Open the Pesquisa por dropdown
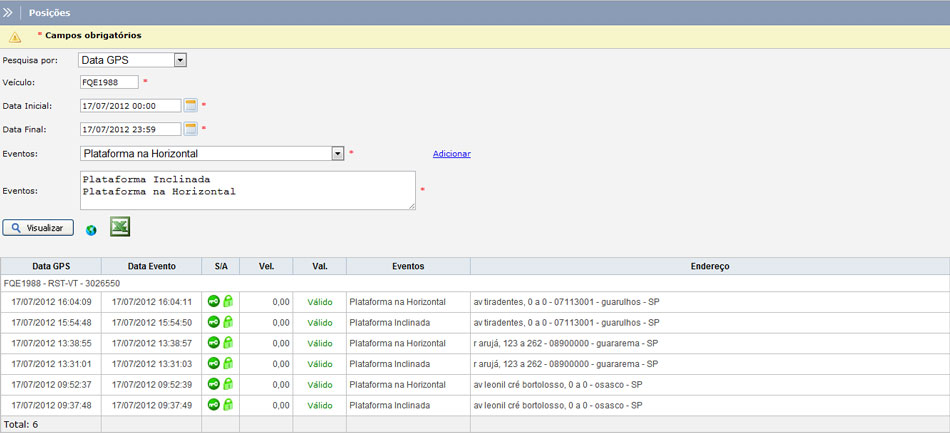Screen dimensions: 950x433 [180, 60]
